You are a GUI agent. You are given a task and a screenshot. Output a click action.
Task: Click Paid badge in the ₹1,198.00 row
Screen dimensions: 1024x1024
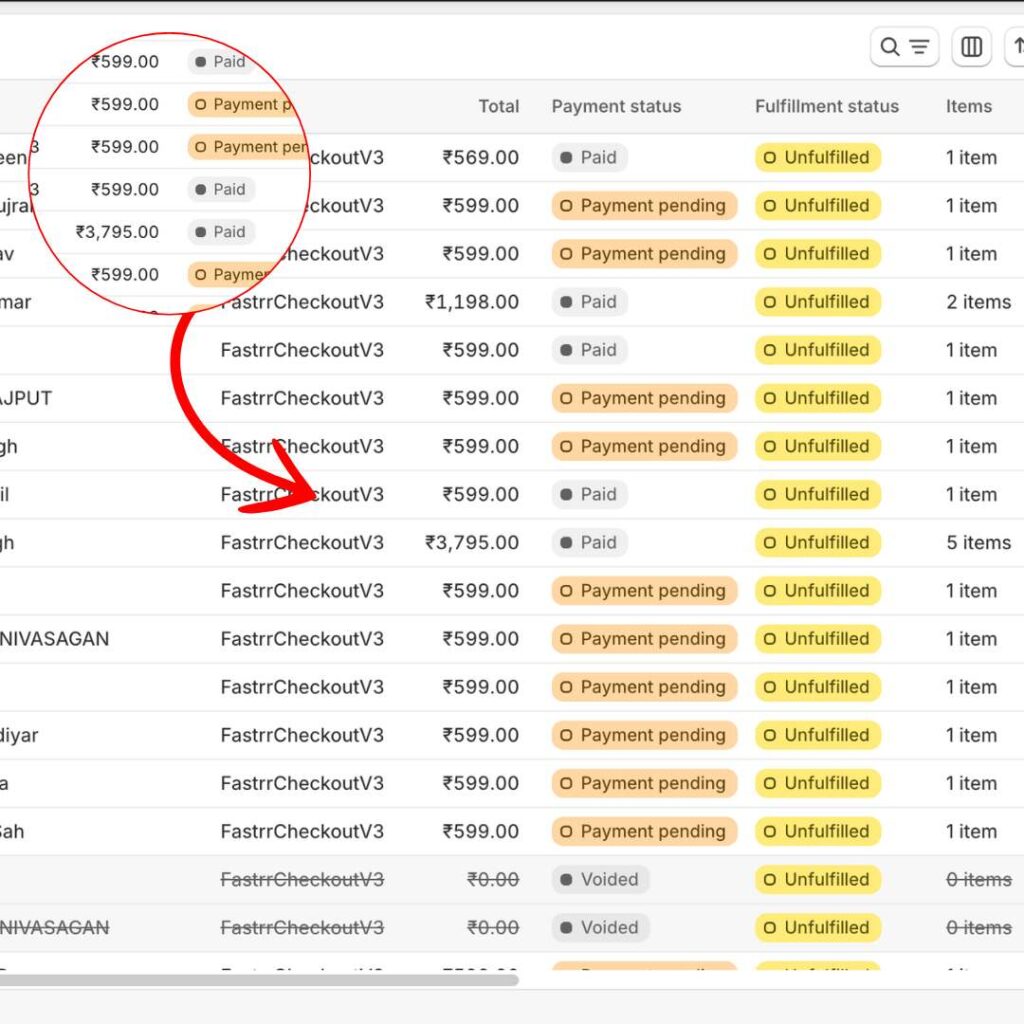coord(588,302)
